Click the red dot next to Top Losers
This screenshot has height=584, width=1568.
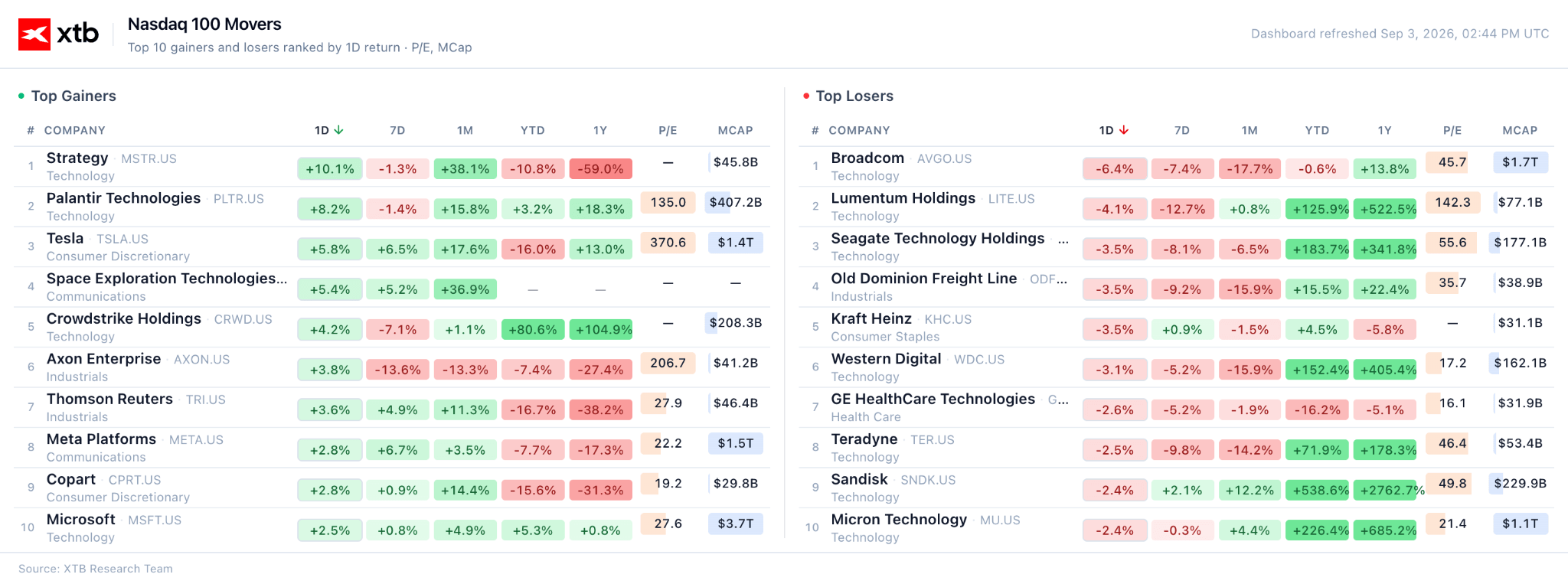806,96
